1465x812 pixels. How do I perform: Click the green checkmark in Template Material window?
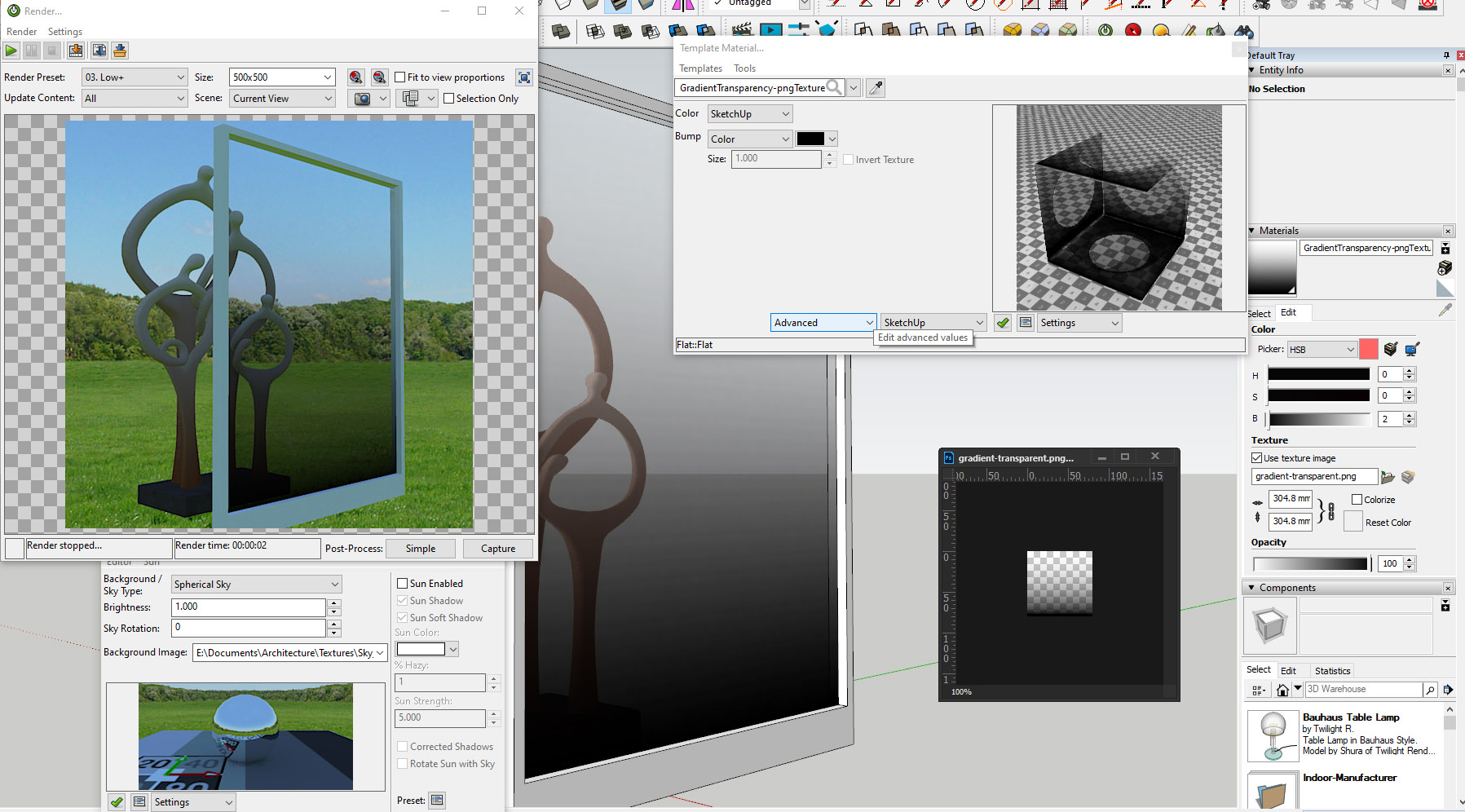pyautogui.click(x=1003, y=323)
